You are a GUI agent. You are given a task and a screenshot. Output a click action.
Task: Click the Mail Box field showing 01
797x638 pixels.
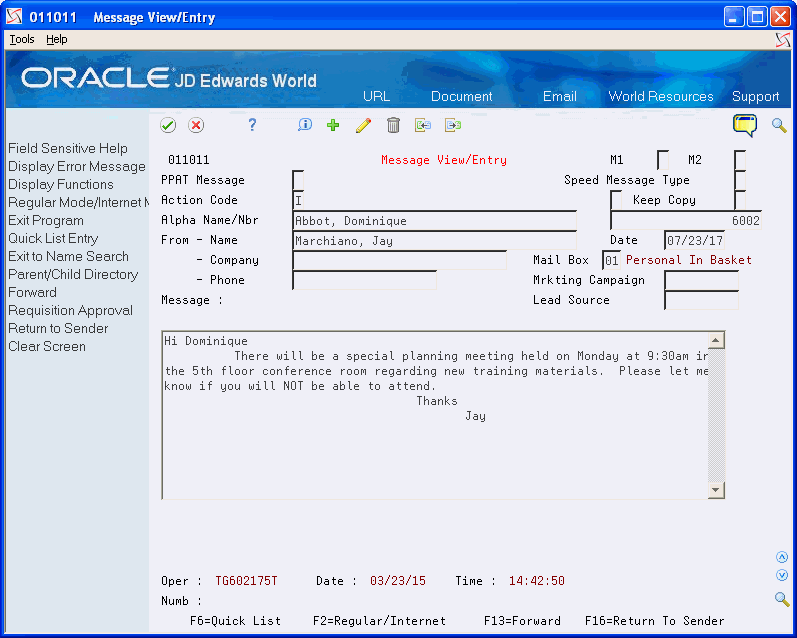611,260
